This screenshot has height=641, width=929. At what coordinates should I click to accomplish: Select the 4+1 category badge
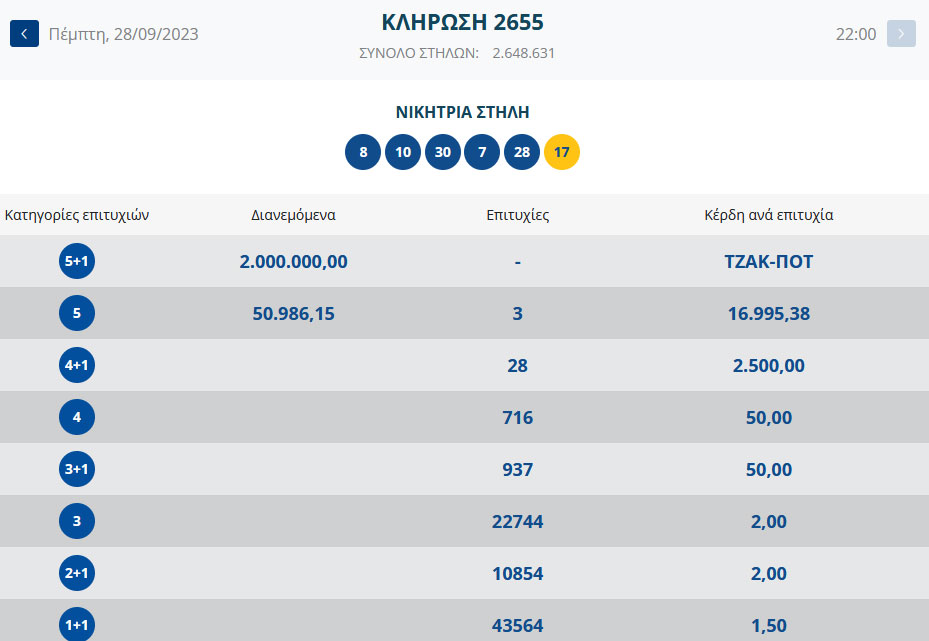pos(77,366)
